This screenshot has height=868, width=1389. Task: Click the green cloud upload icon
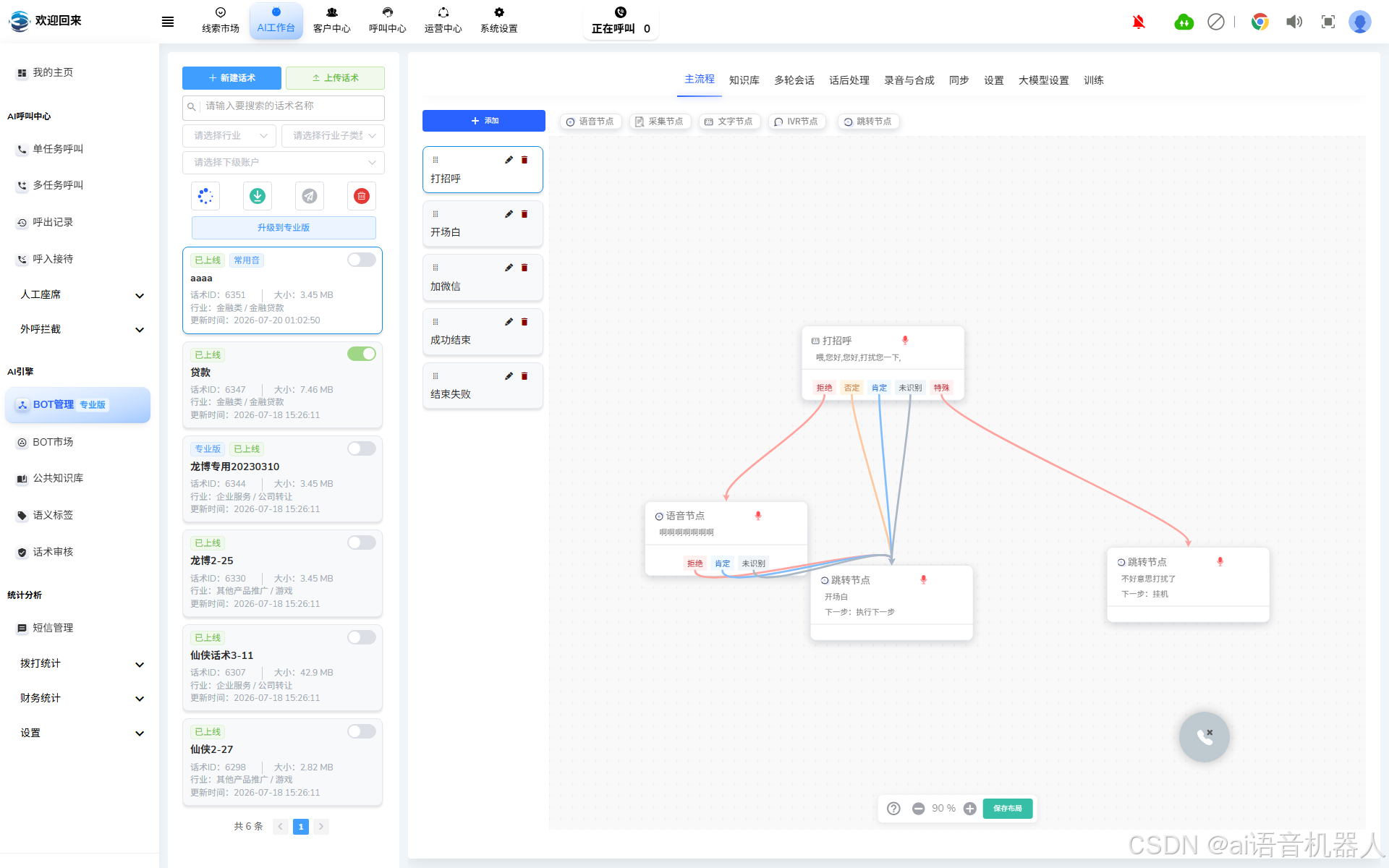click(x=1184, y=22)
